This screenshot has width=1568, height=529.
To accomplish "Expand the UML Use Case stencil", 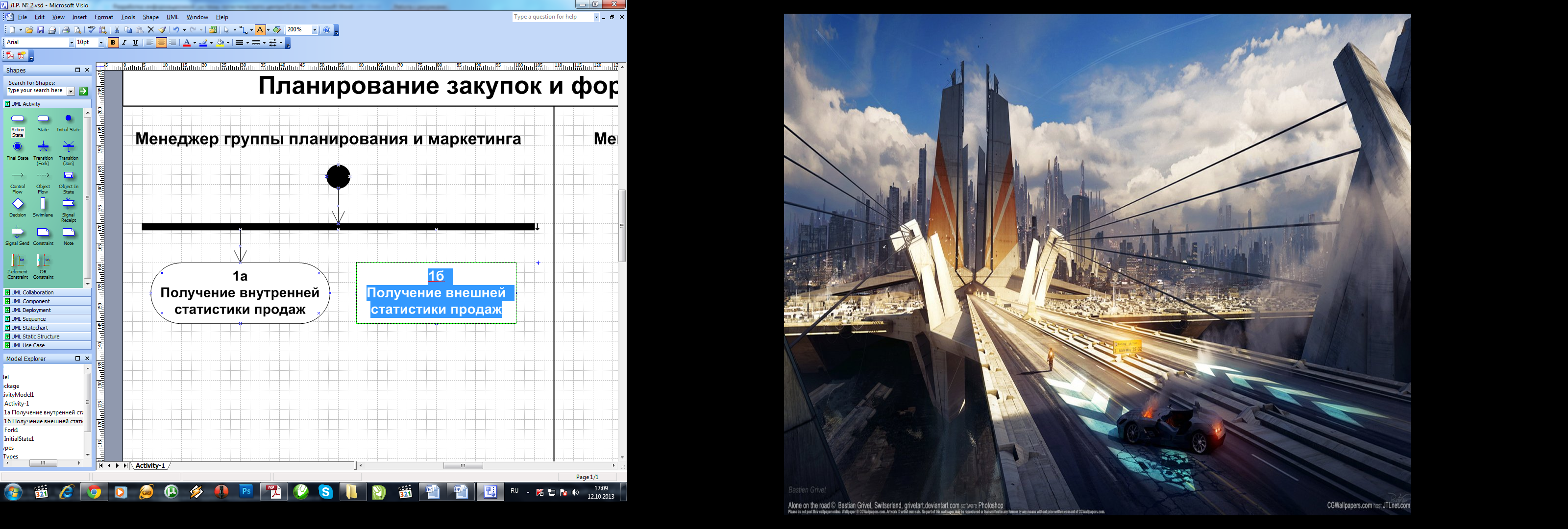I will 48,345.
